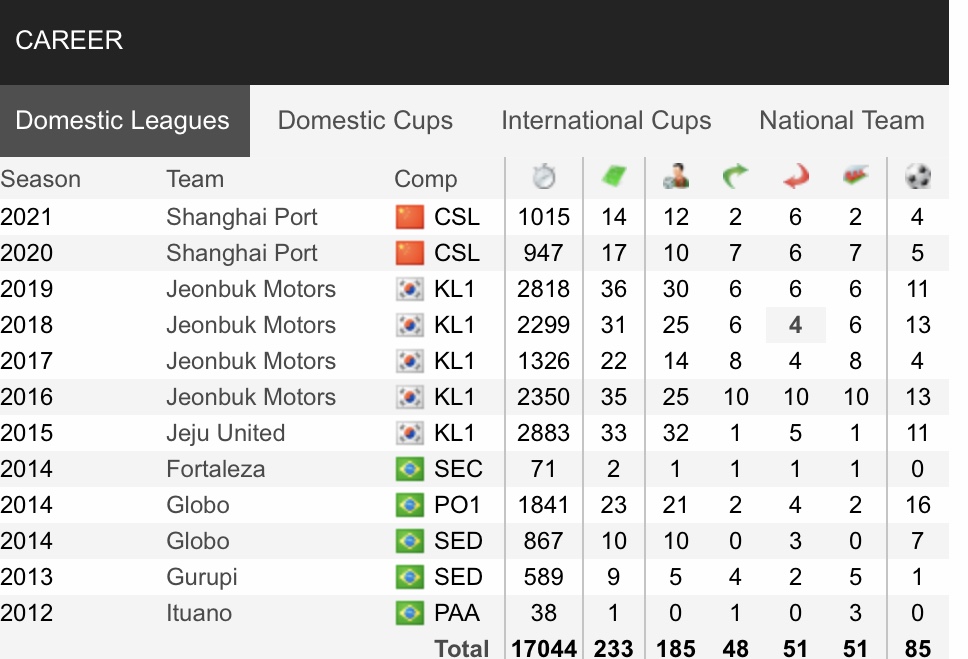Click the red substituted-out arrow icon
Viewport: 968px width, 659px height.
(x=796, y=177)
